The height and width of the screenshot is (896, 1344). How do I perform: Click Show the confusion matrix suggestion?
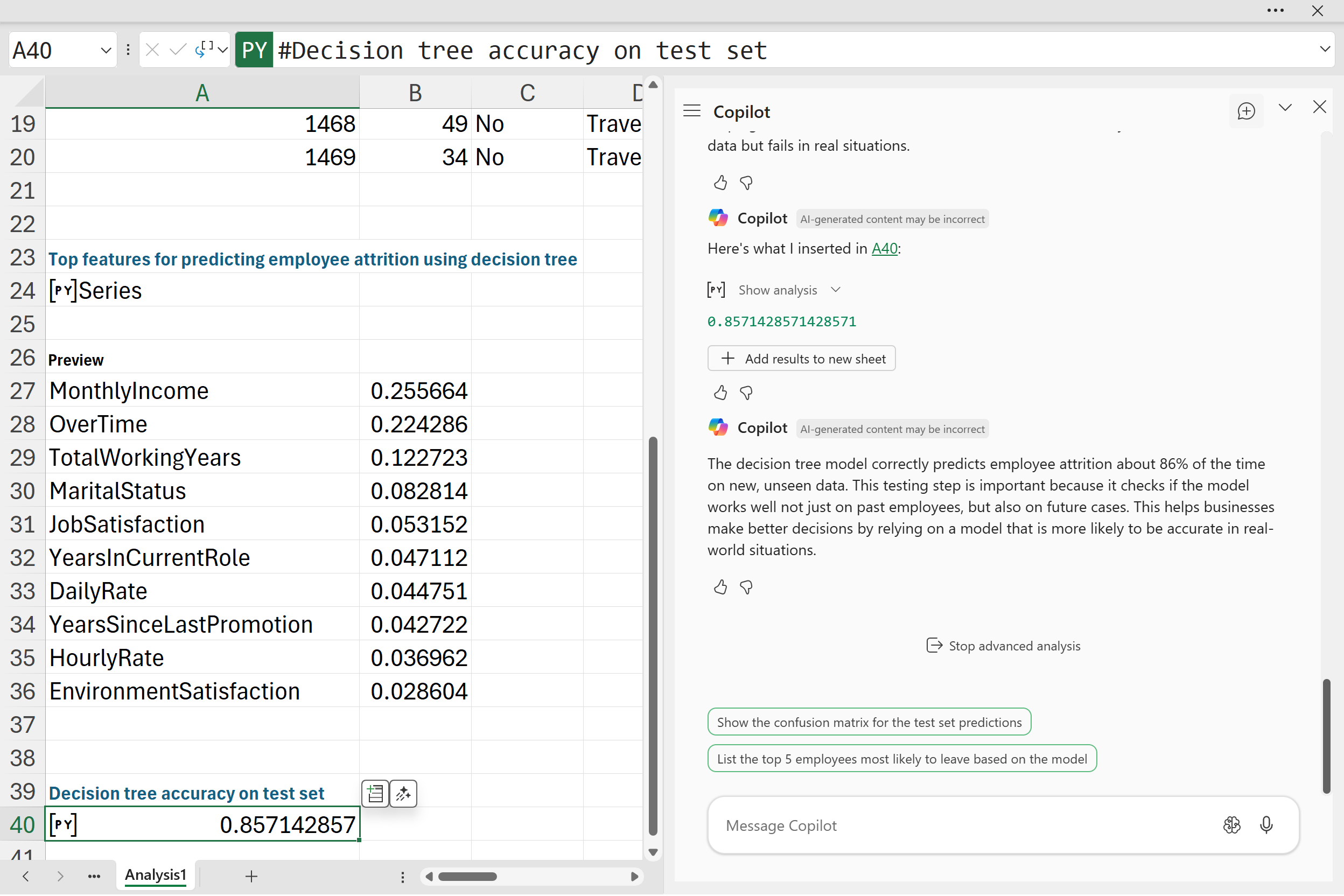click(869, 722)
